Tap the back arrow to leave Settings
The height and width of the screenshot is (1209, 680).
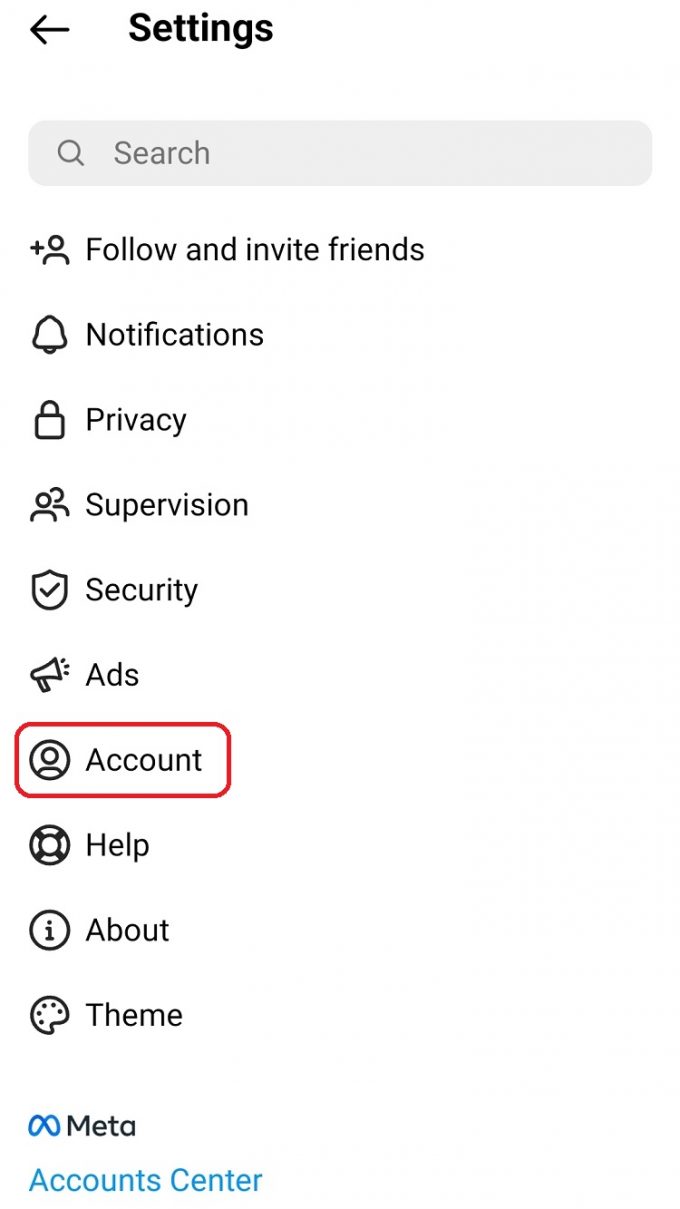[x=48, y=30]
